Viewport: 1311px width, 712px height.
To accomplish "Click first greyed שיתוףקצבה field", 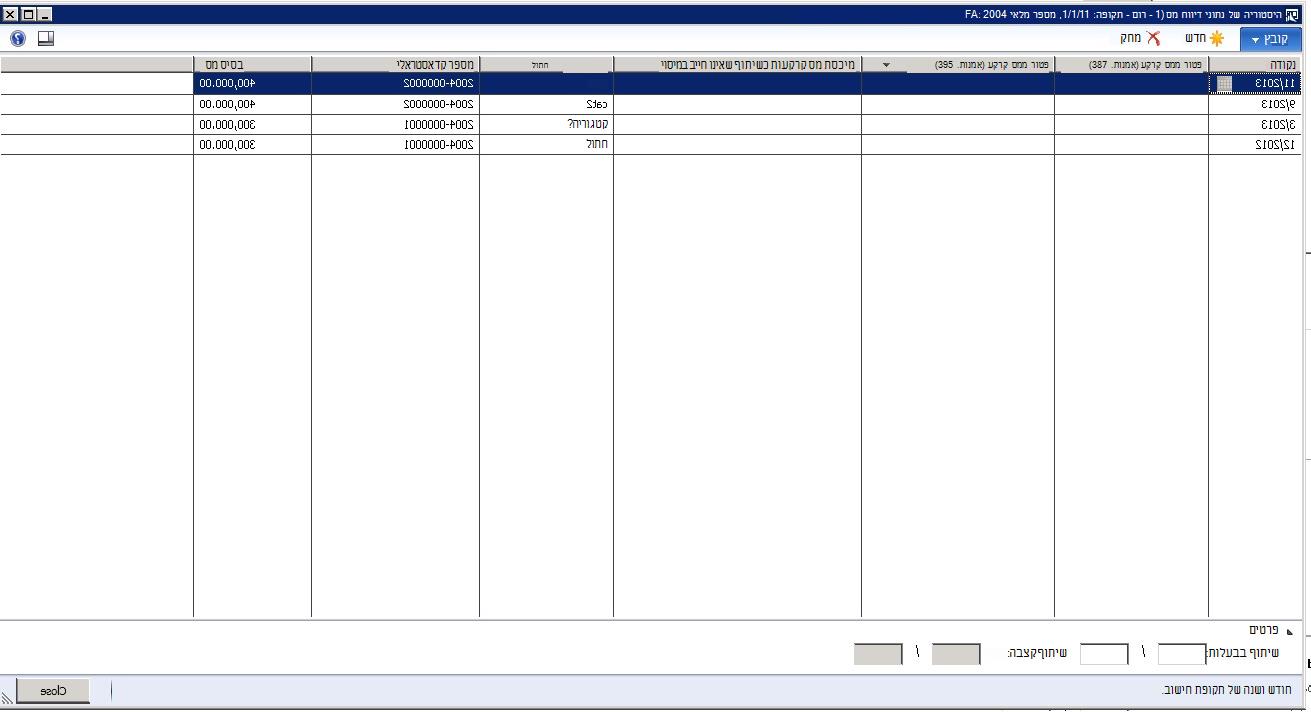I will pos(956,654).
